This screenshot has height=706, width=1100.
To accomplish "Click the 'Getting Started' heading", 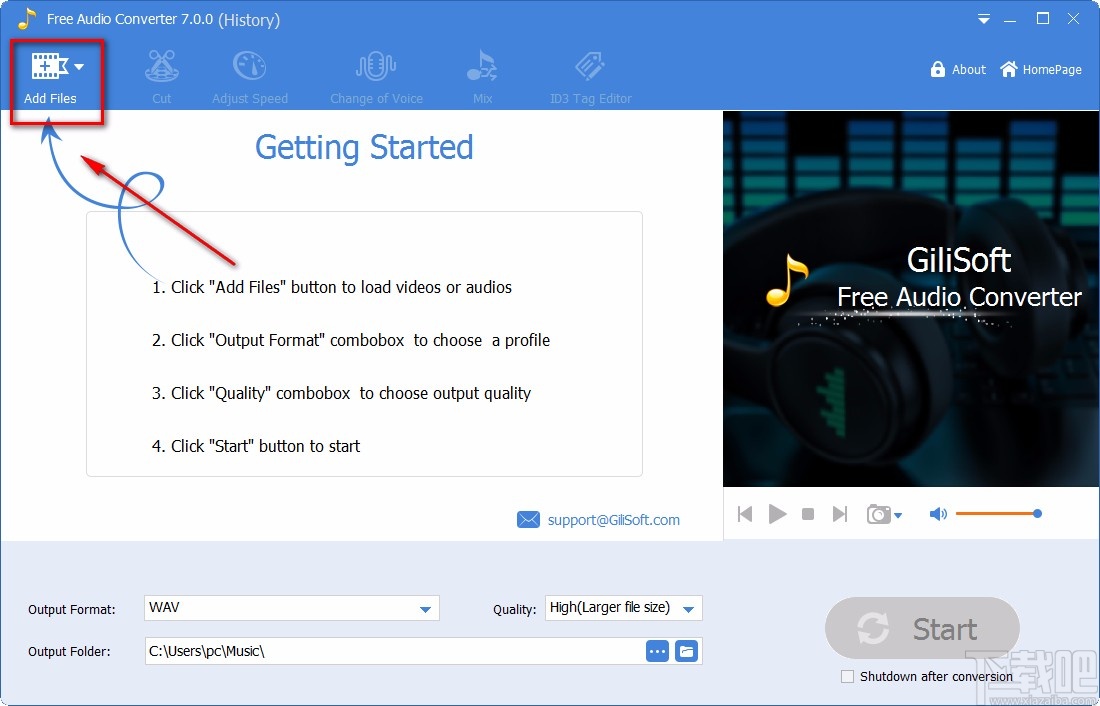I will click(x=363, y=147).
